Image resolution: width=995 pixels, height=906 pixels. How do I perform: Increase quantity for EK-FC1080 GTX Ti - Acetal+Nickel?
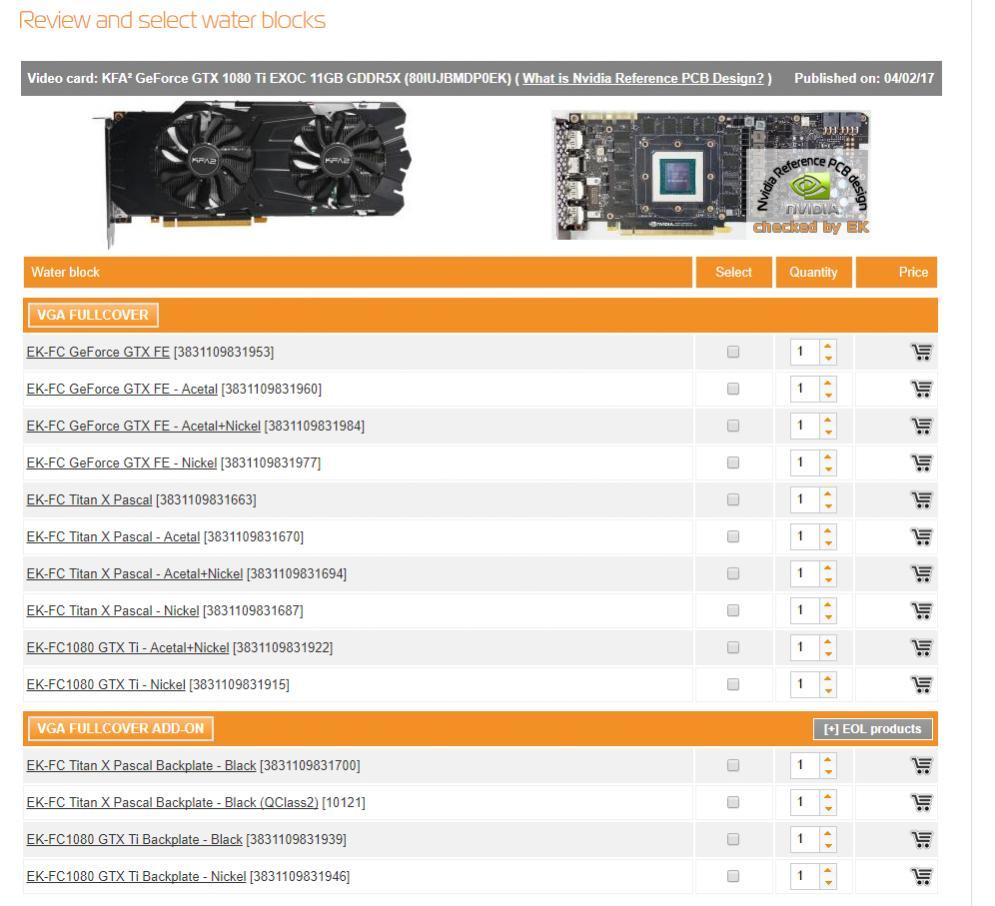point(828,641)
